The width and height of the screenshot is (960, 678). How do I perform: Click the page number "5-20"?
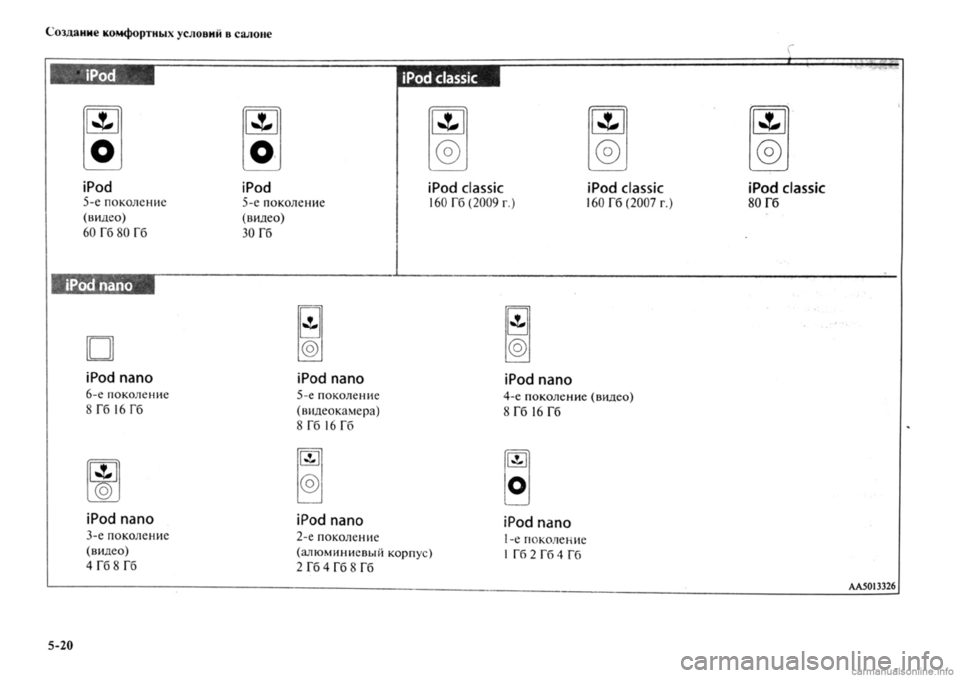(61, 645)
